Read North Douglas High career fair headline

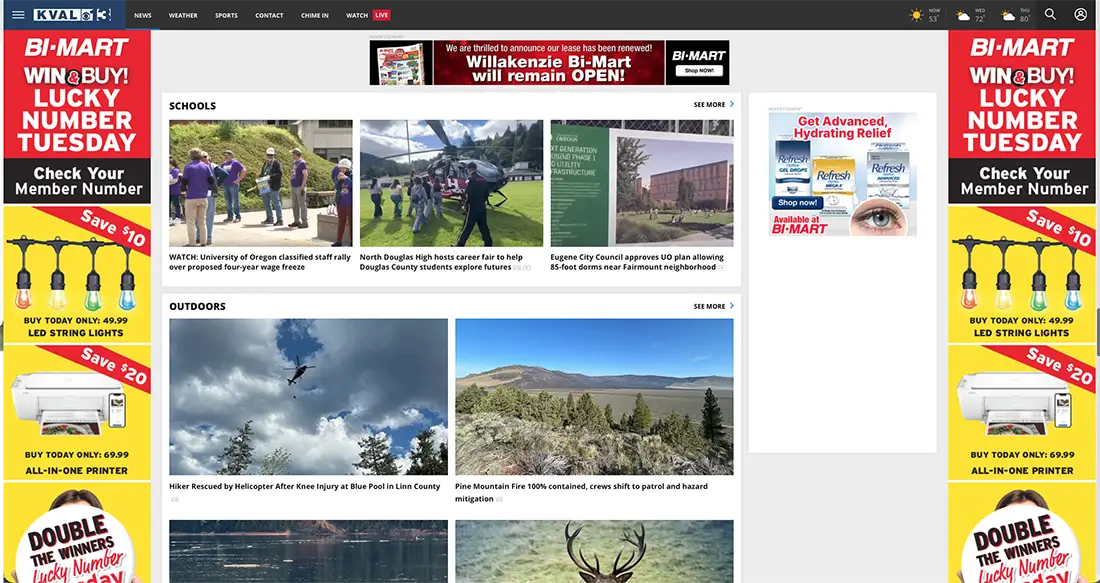tap(441, 262)
